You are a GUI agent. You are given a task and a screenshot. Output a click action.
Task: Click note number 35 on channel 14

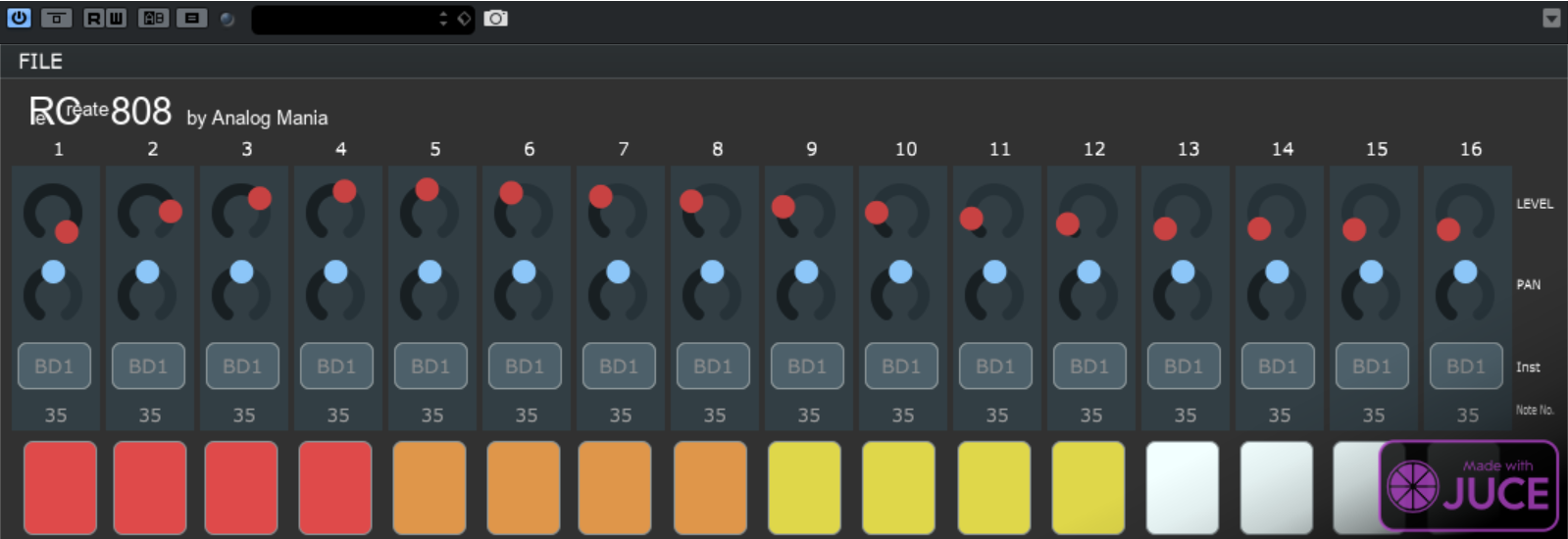pyautogui.click(x=1280, y=416)
